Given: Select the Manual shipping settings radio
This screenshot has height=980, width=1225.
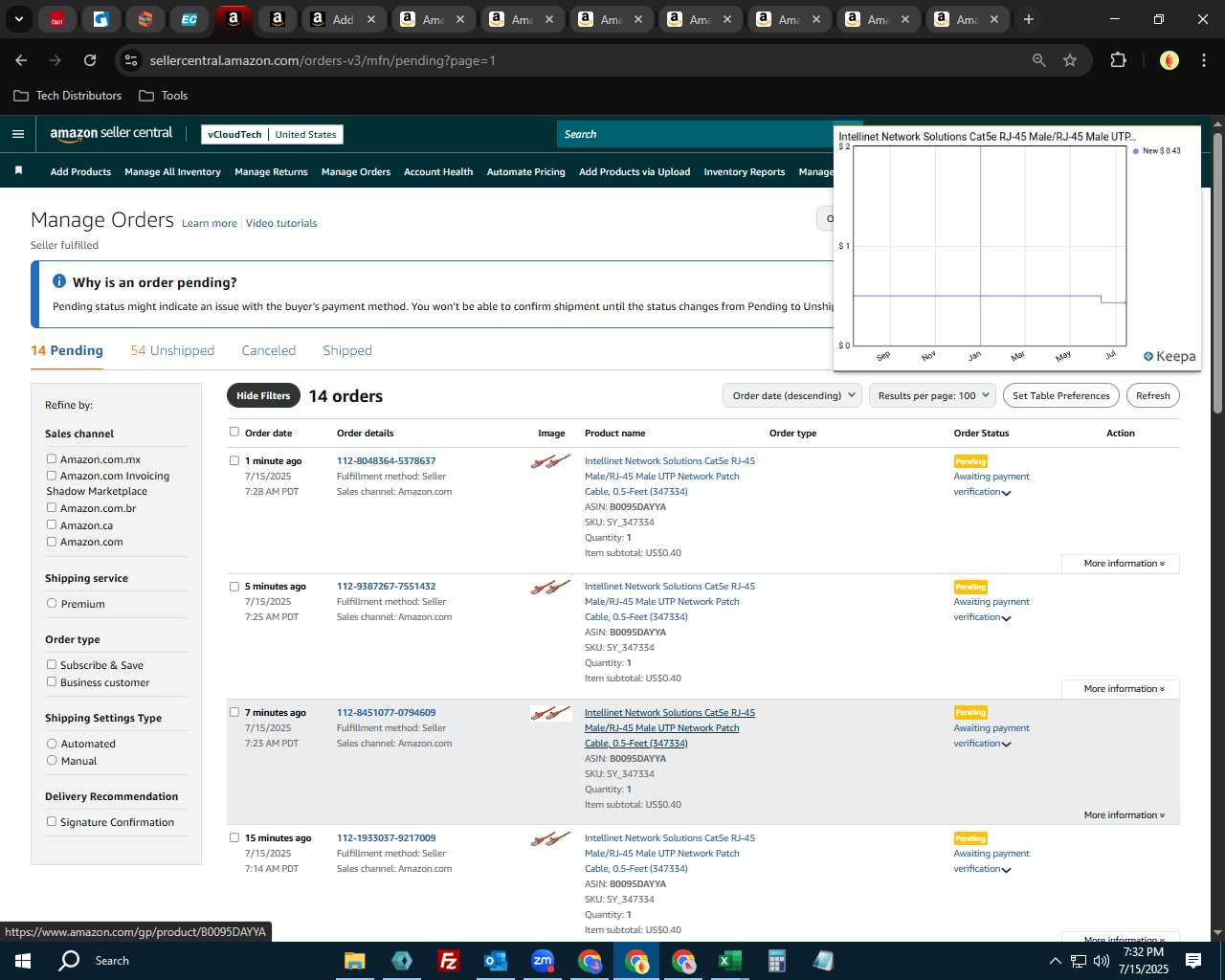Looking at the screenshot, I should (52, 760).
